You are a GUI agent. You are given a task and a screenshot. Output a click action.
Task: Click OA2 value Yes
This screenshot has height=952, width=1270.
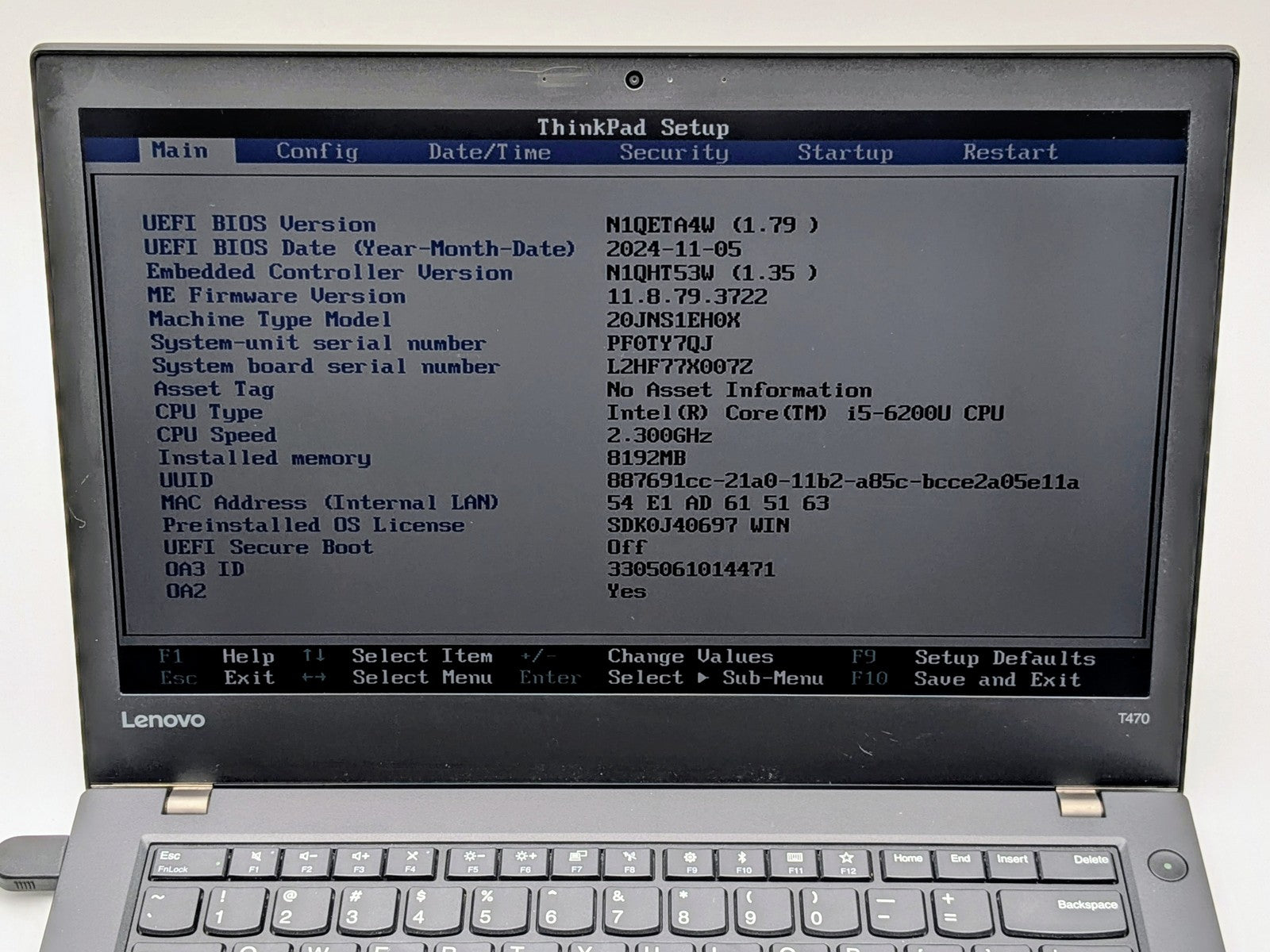627,591
